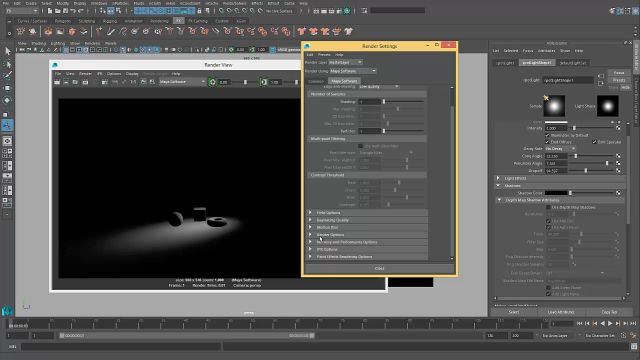640x360 pixels.
Task: Click Focus button in Attribute Editor
Action: [619, 73]
